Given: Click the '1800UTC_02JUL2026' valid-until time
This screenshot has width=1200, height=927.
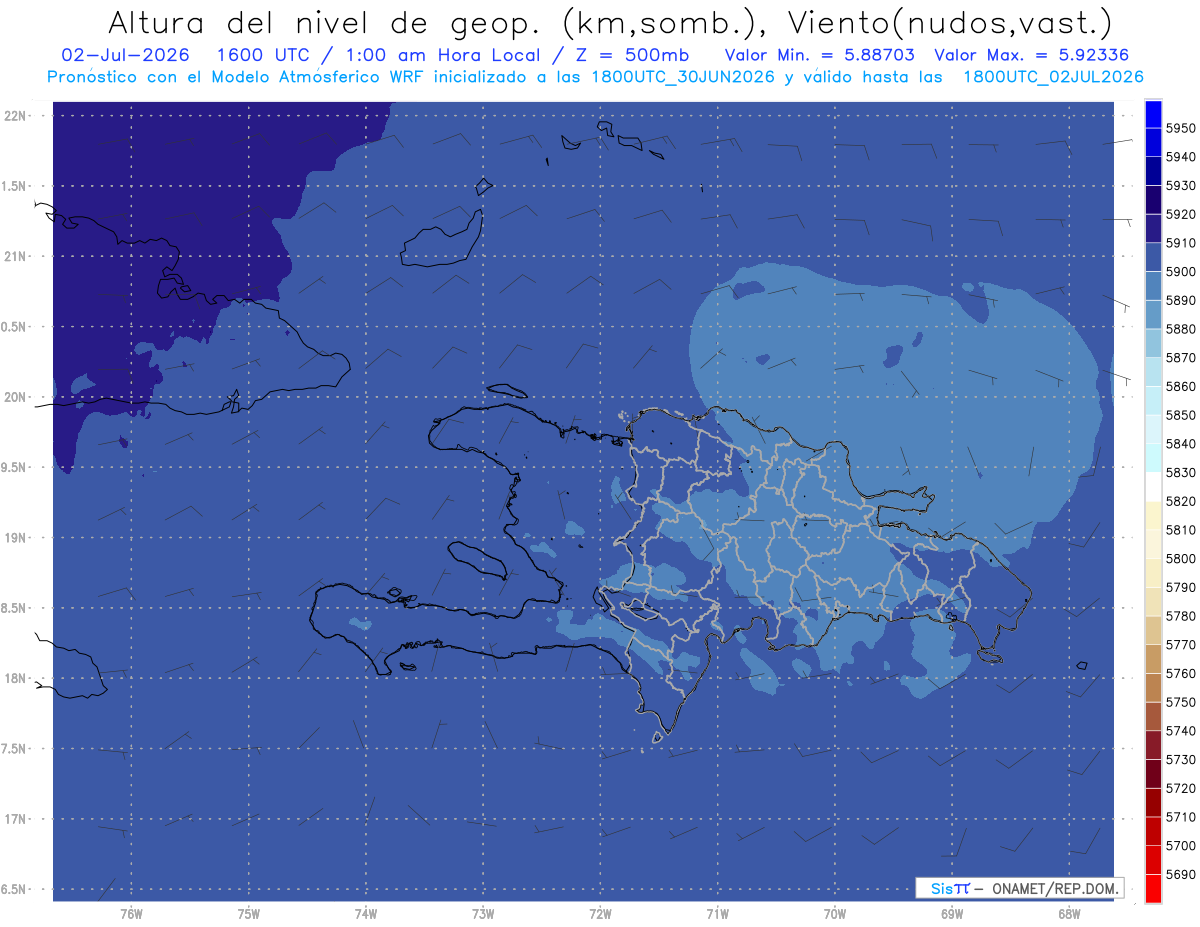Looking at the screenshot, I should (x=1053, y=77).
